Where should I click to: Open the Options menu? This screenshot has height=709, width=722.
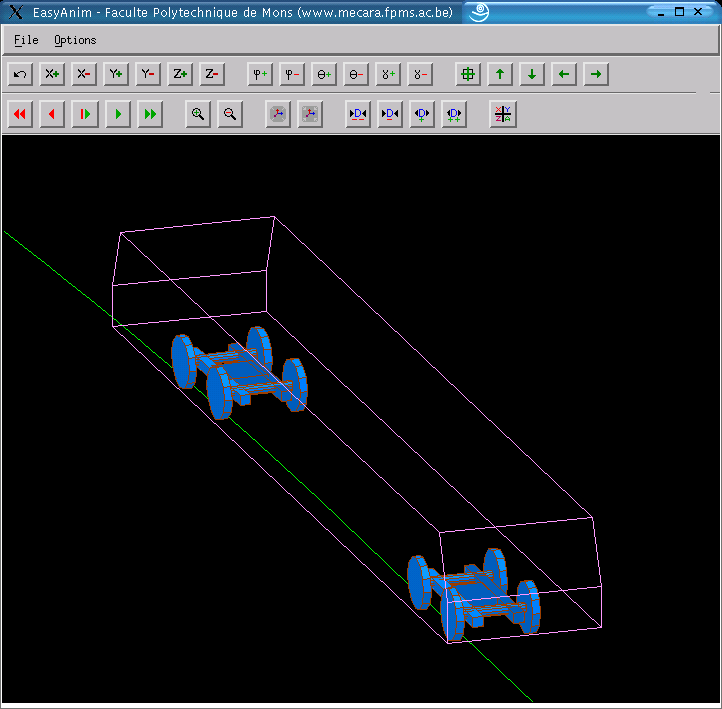coord(75,40)
